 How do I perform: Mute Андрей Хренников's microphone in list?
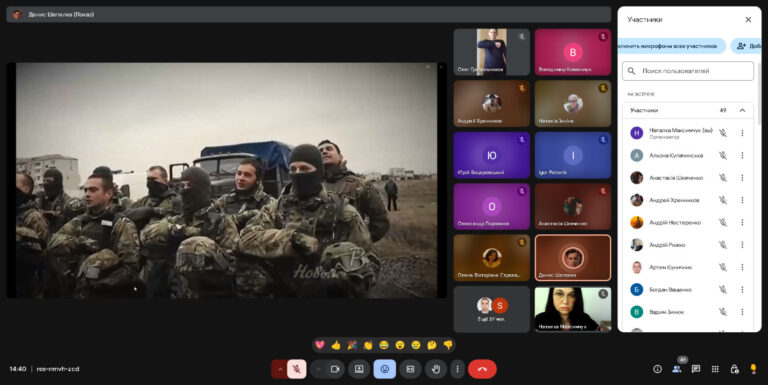722,200
